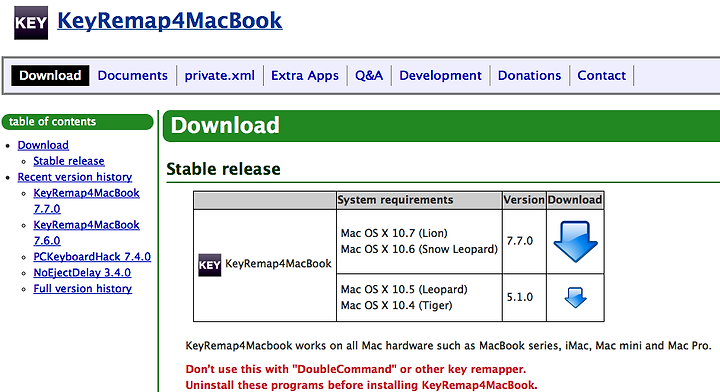This screenshot has height=392, width=720.
Task: Switch to the Development tab
Action: coord(440,75)
